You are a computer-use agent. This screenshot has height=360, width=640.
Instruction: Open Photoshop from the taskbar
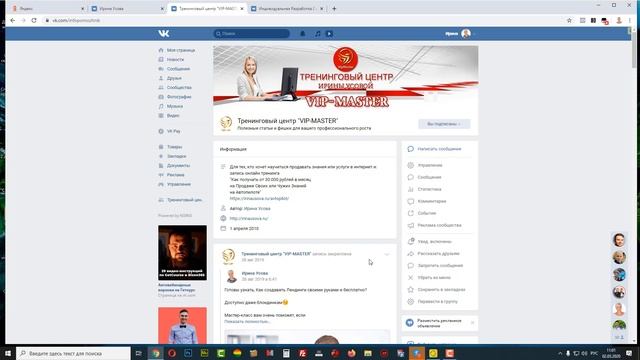point(188,353)
